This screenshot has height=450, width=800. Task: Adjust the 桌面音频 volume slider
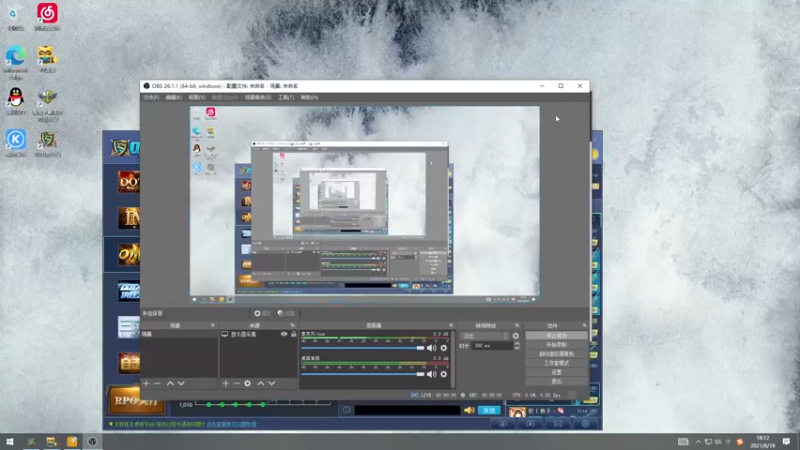tap(362, 374)
